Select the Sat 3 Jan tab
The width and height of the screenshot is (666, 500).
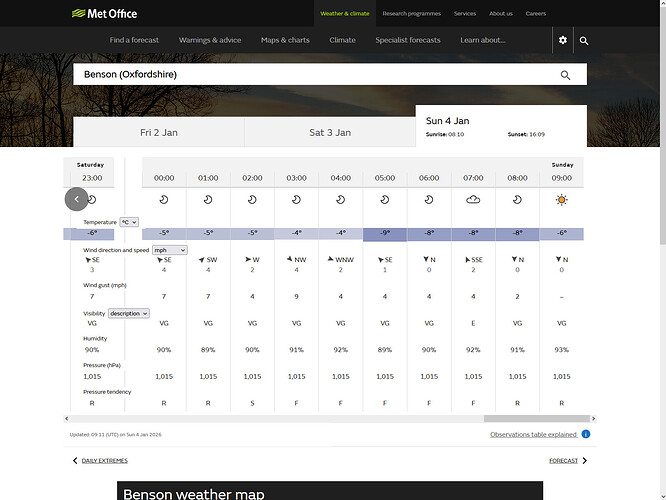pos(330,132)
